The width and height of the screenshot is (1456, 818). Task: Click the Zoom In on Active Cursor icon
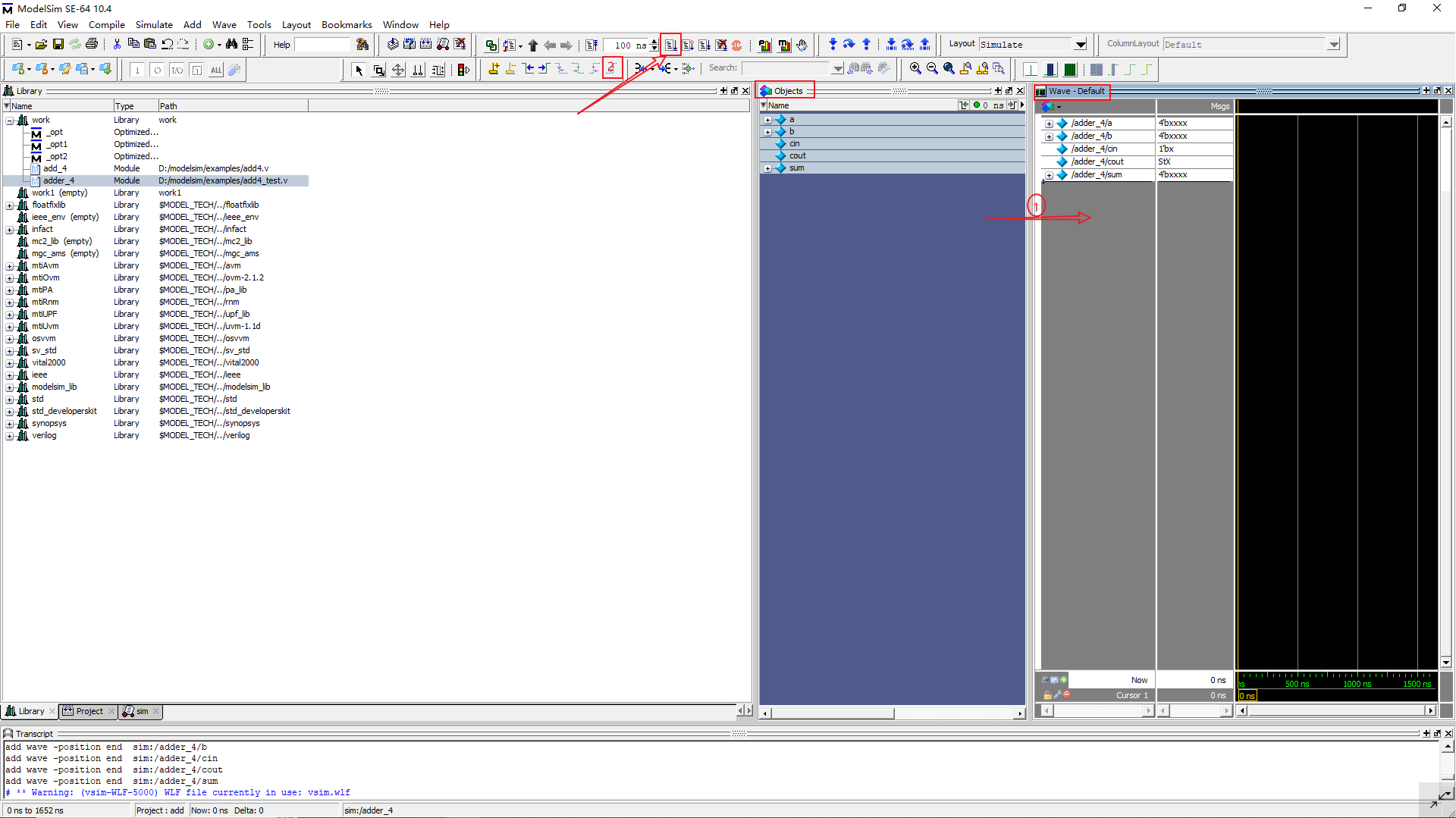click(965, 69)
